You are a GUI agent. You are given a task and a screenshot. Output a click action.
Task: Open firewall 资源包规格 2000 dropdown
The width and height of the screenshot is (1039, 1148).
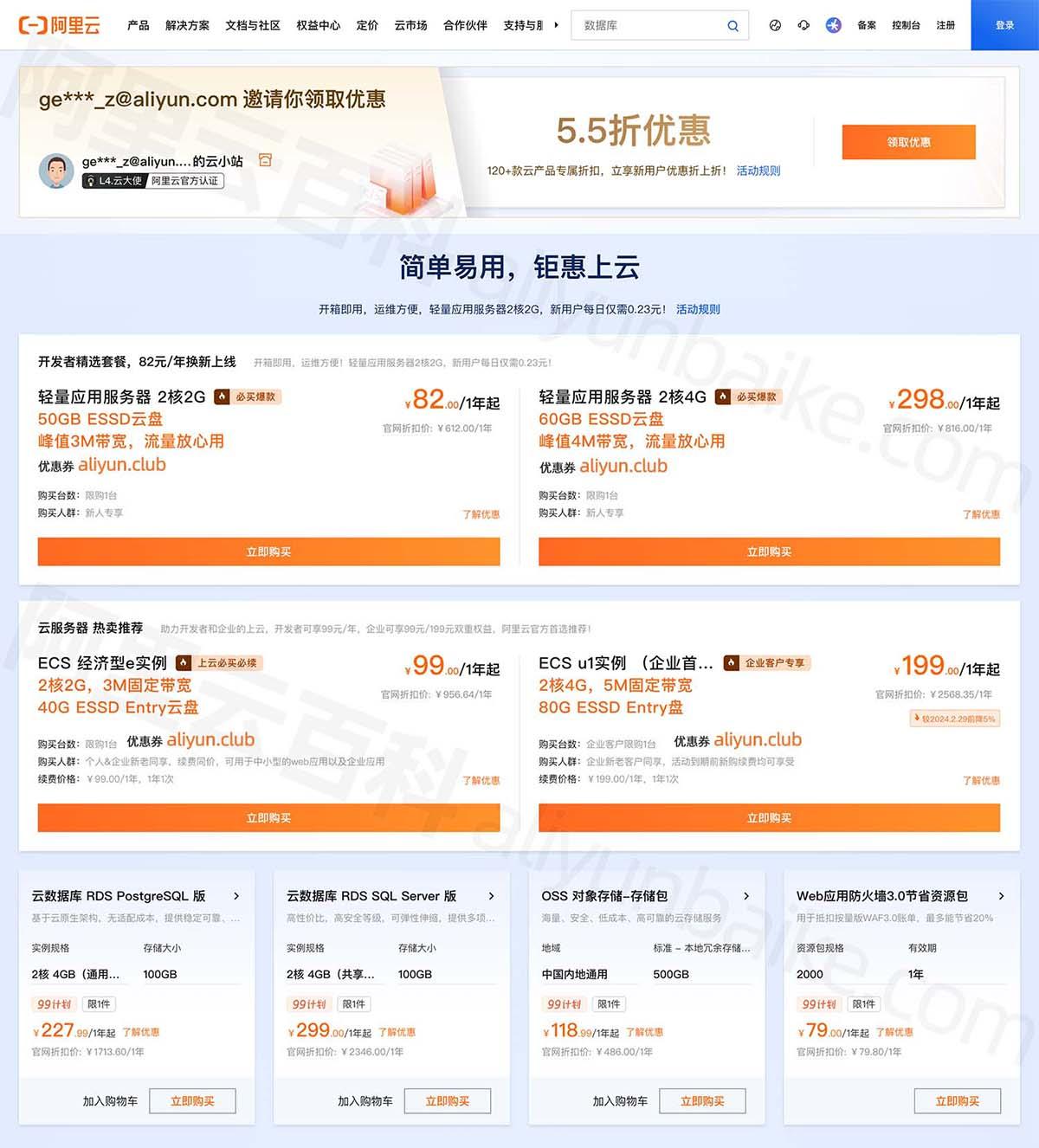[845, 974]
